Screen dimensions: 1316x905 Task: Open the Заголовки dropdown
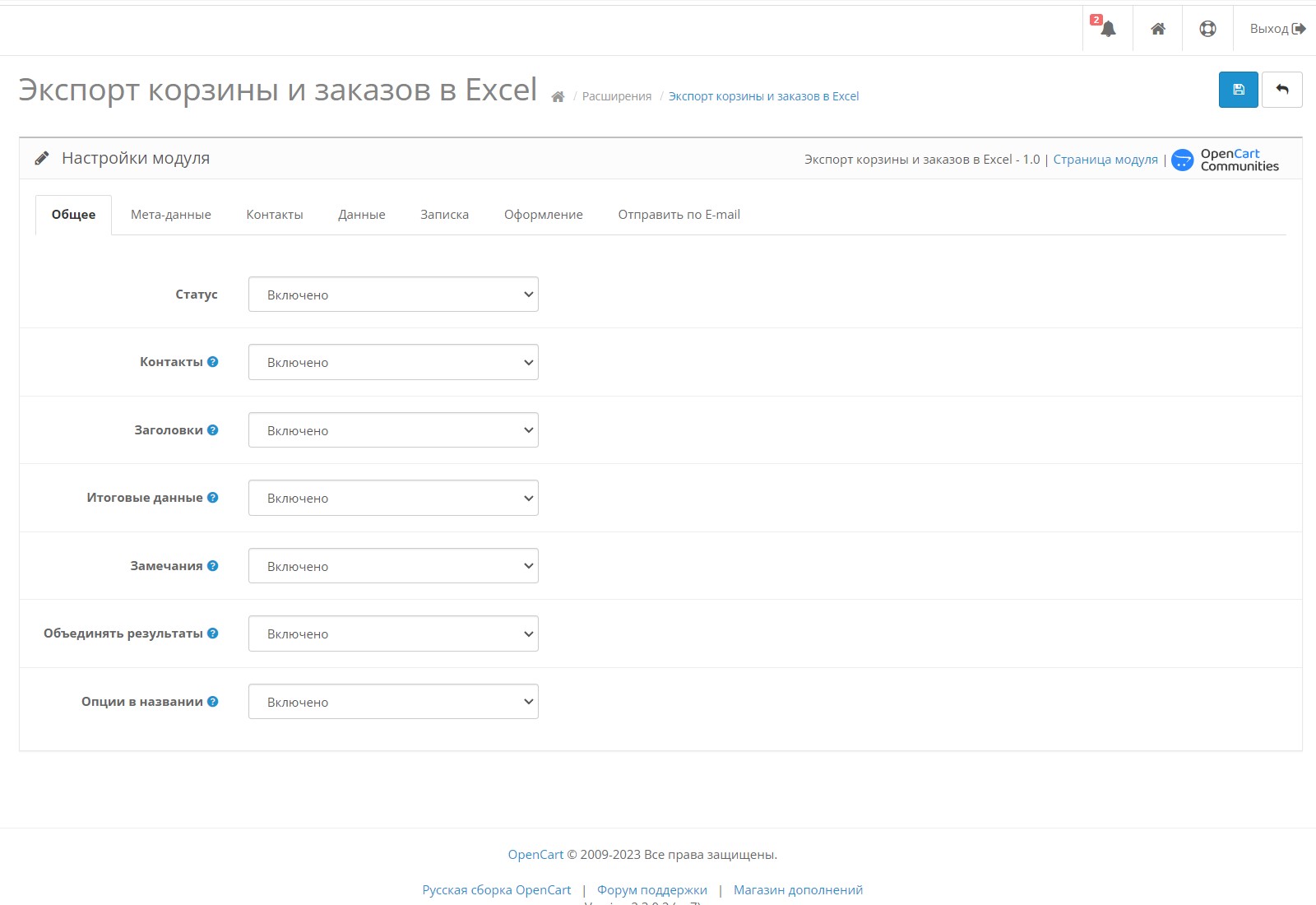(393, 430)
